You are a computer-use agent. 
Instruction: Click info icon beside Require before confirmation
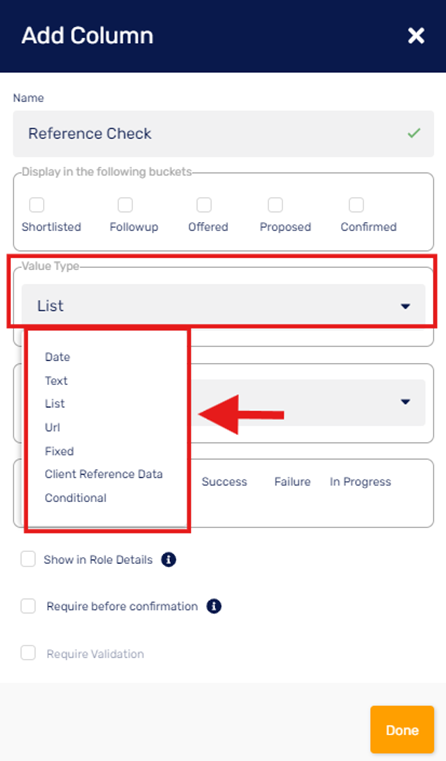click(x=214, y=606)
